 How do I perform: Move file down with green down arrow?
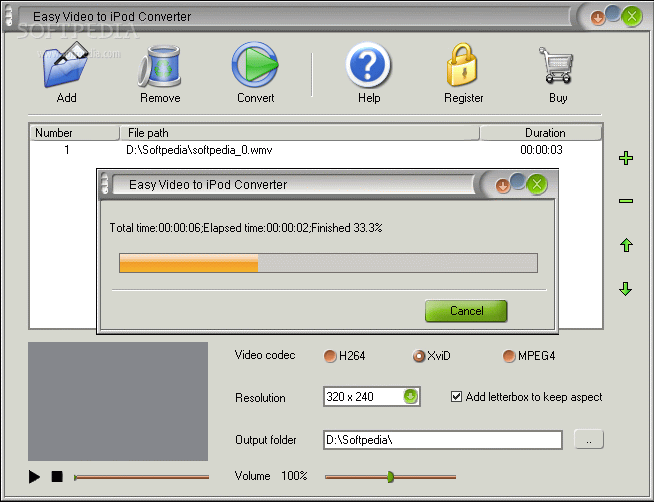pos(626,289)
